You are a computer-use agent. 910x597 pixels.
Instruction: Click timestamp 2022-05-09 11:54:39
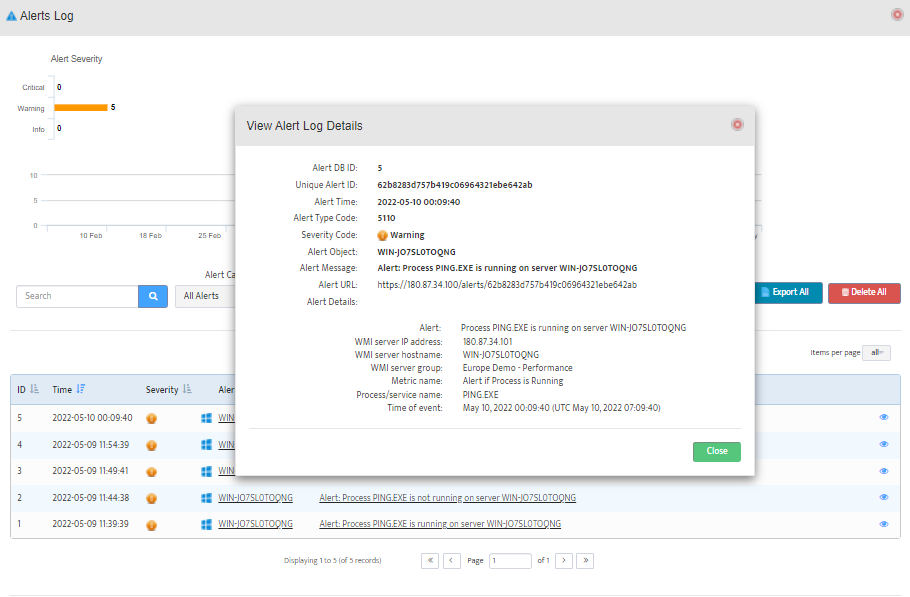(x=91, y=445)
